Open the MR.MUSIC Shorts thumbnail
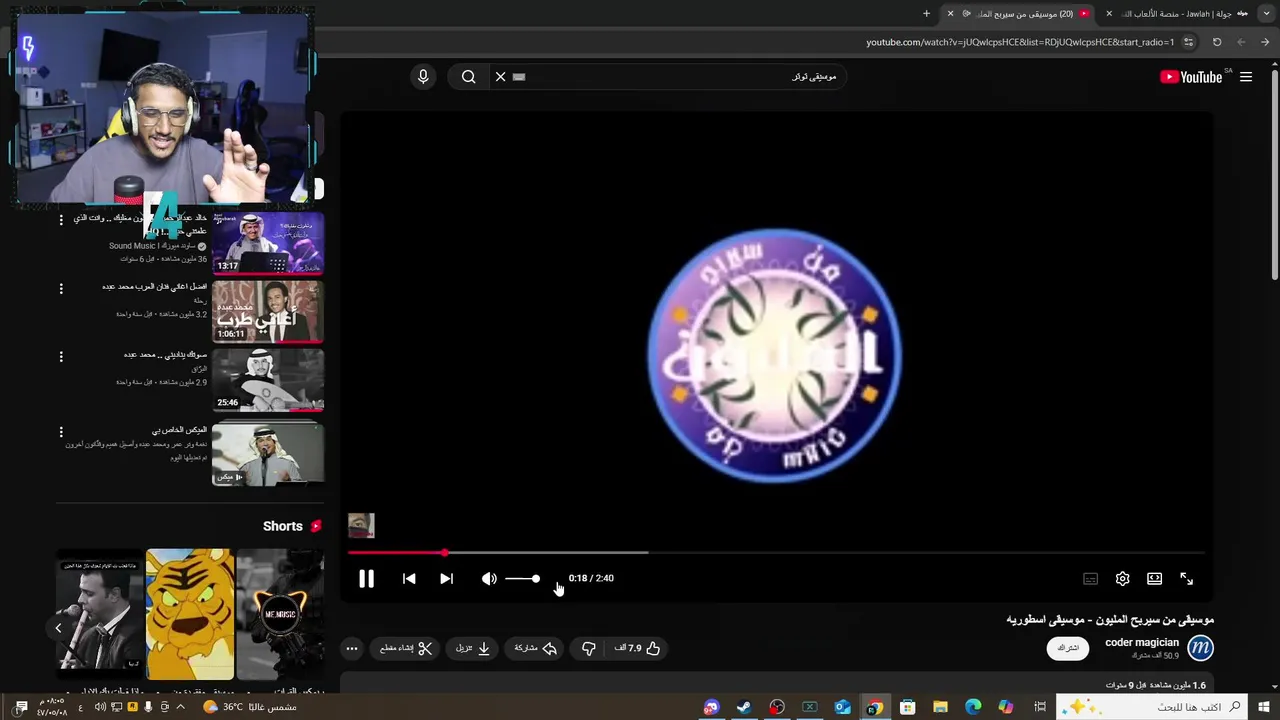The image size is (1280, 720). point(280,614)
